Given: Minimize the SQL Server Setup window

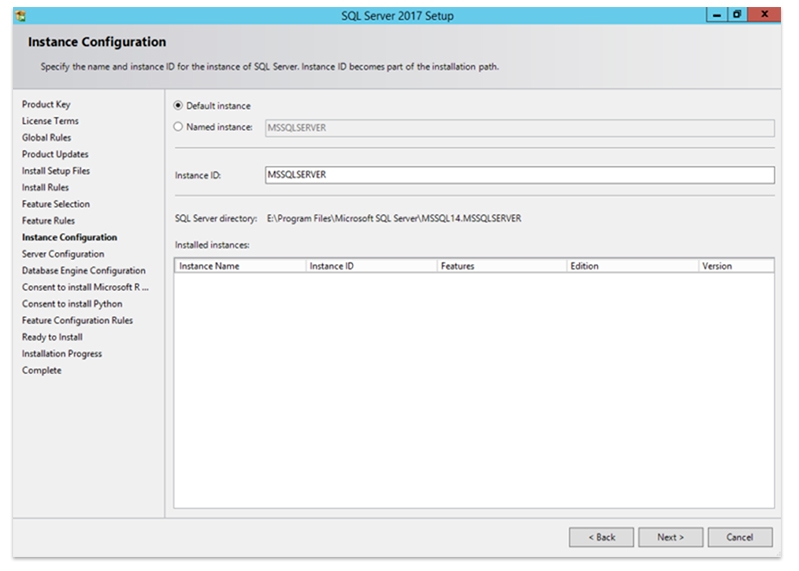Looking at the screenshot, I should [718, 16].
